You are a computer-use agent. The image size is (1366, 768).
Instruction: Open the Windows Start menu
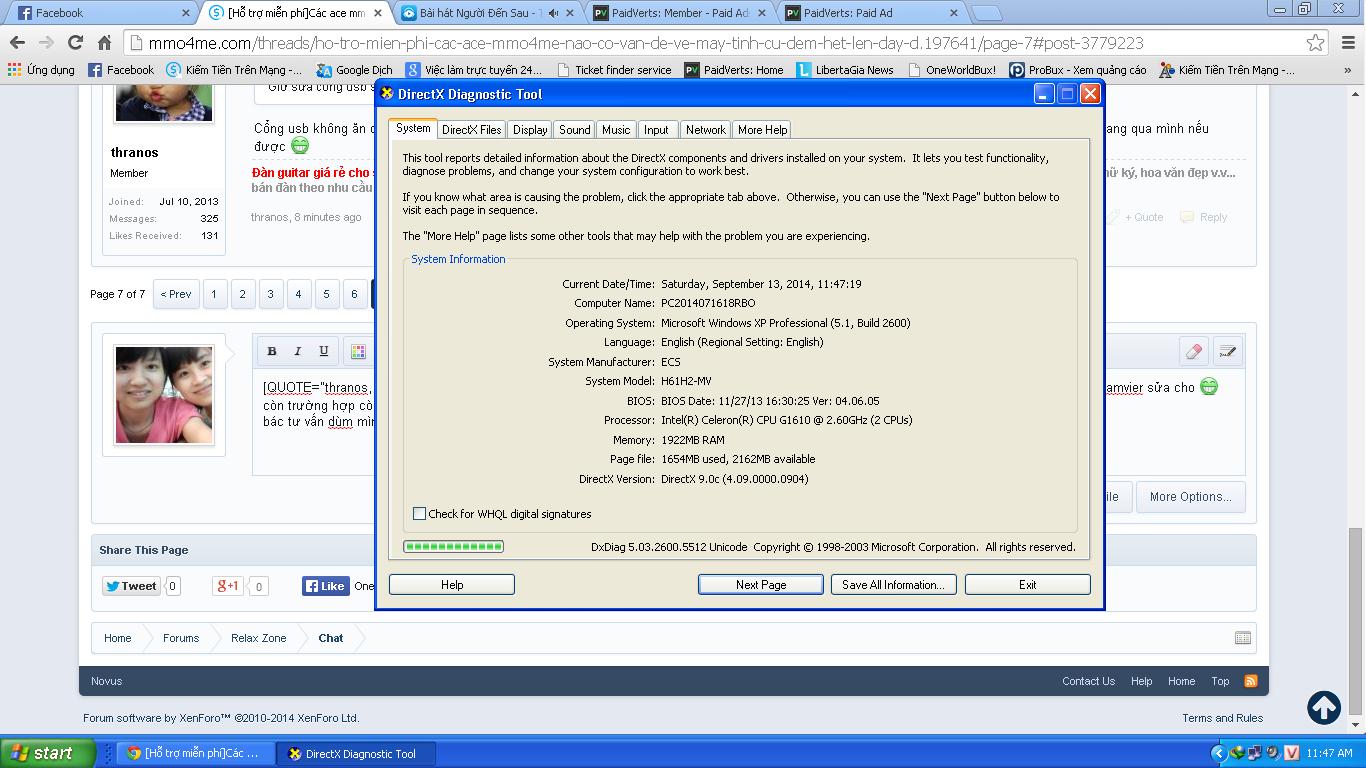pos(47,753)
